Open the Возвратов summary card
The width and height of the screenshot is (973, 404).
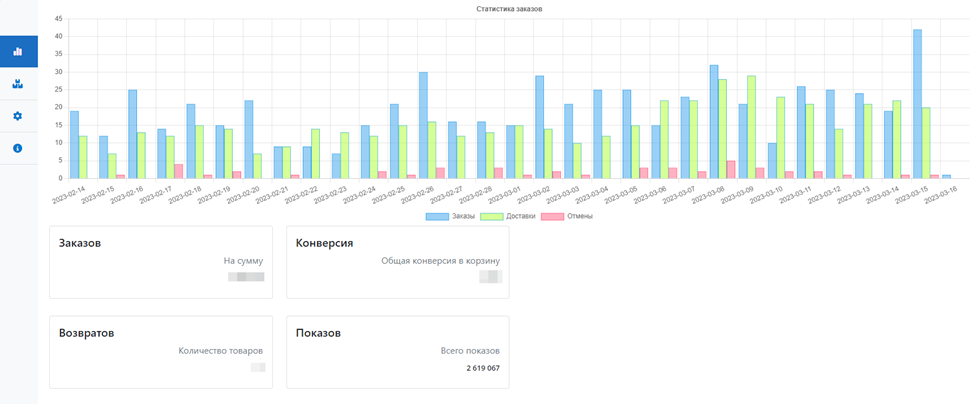[x=161, y=352]
